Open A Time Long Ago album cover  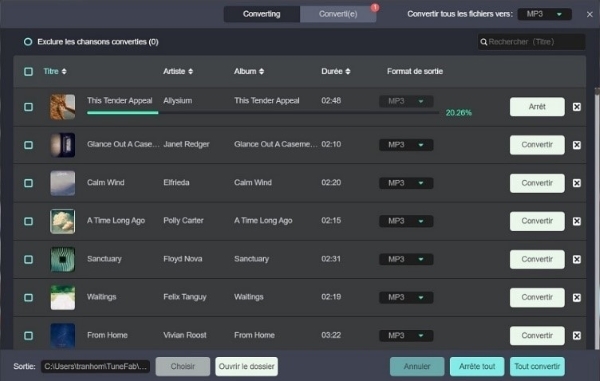coord(63,221)
